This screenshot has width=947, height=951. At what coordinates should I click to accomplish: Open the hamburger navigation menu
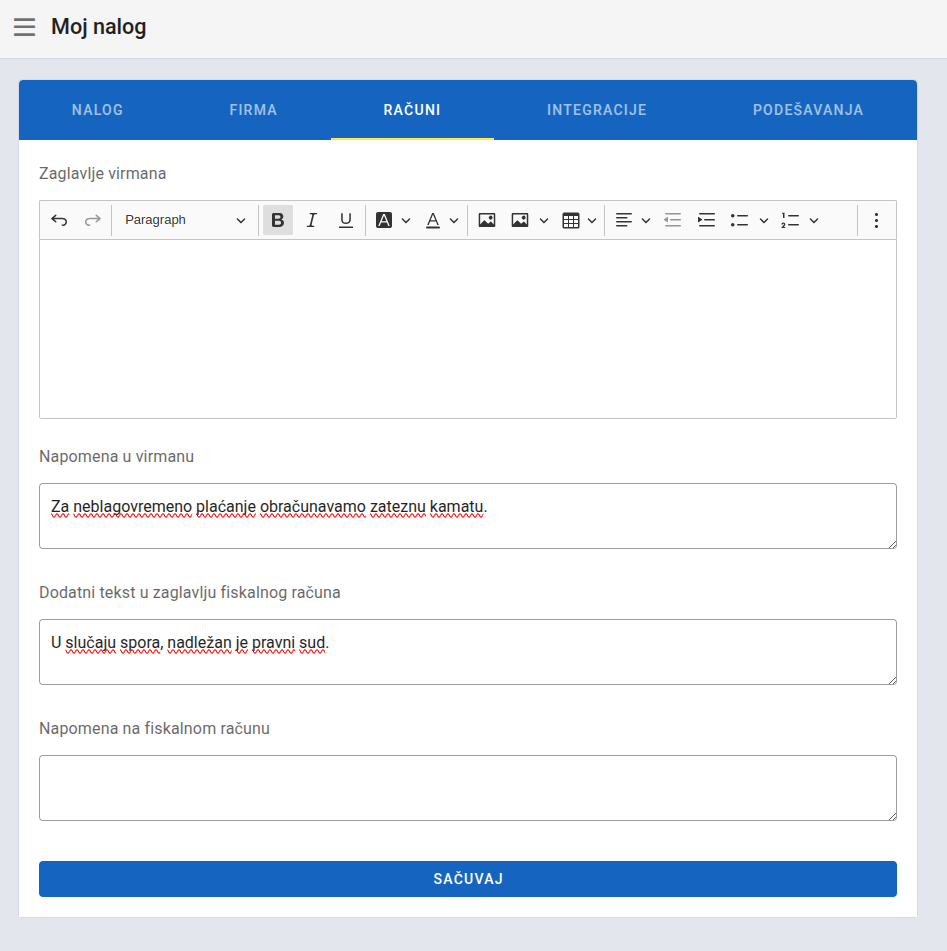point(24,27)
